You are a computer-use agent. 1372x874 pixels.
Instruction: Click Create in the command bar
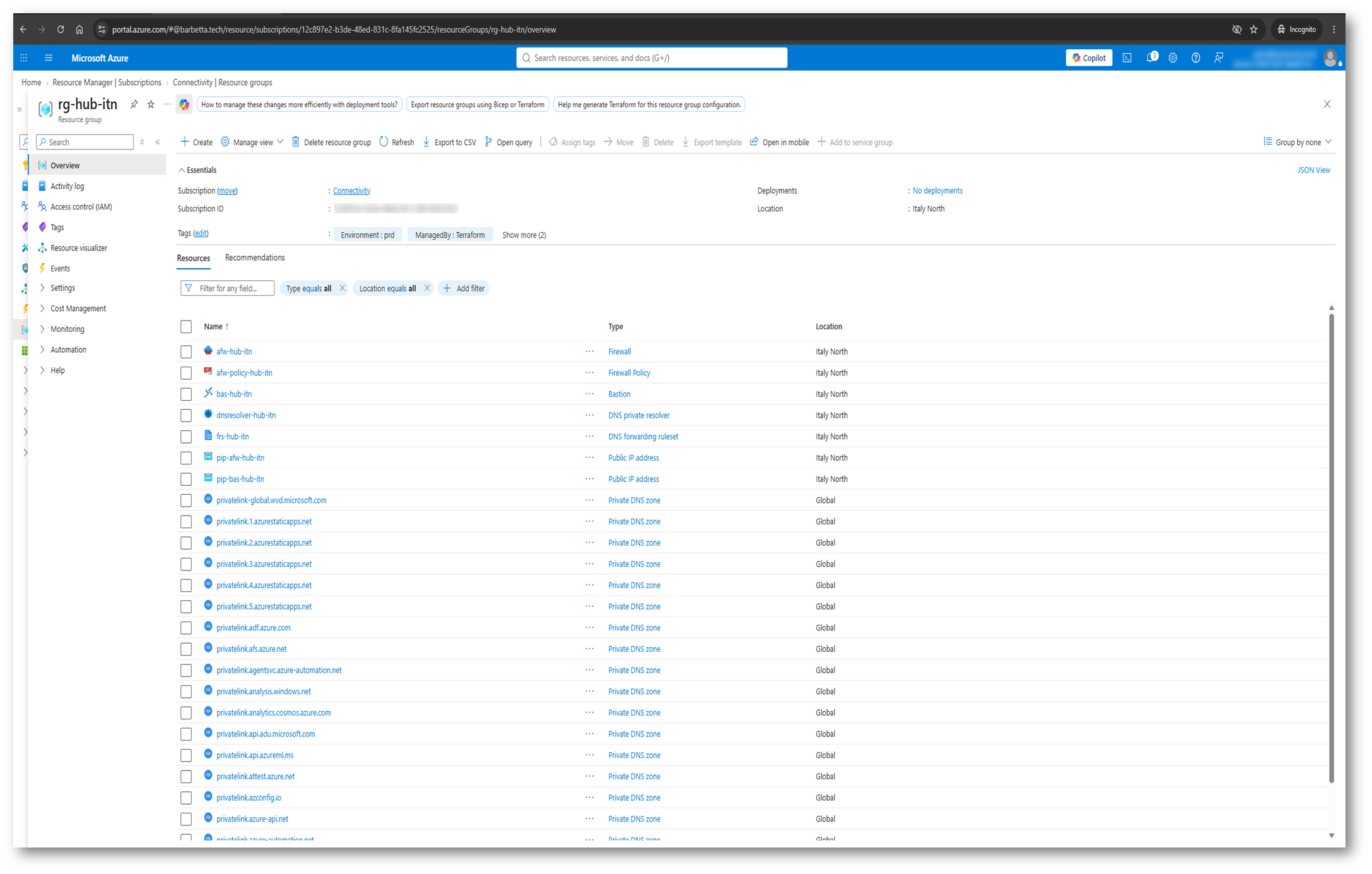tap(196, 143)
